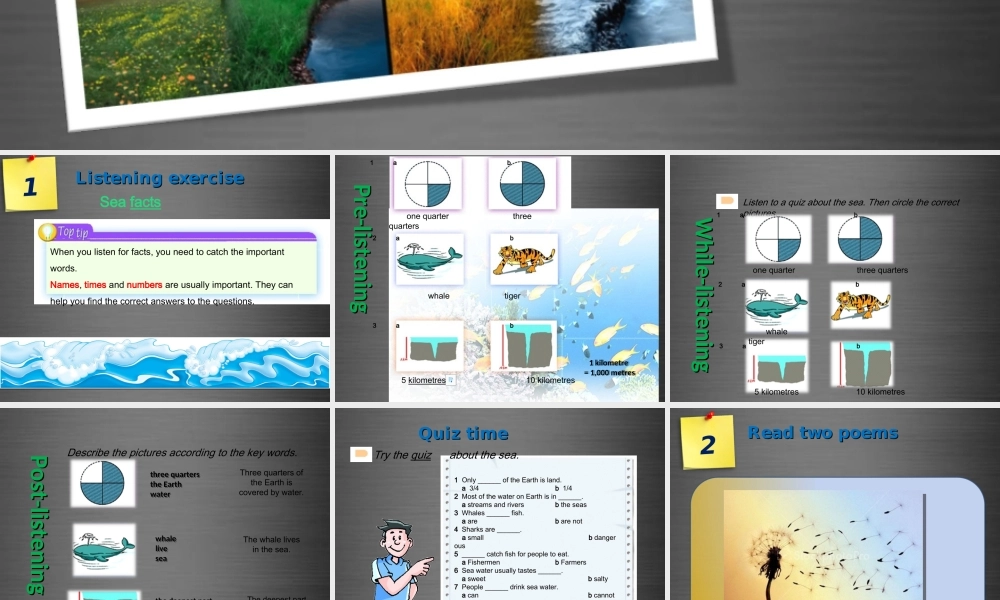This screenshot has width=1000, height=600.
Task: Click the "Quiz time" slide title
Action: [463, 433]
